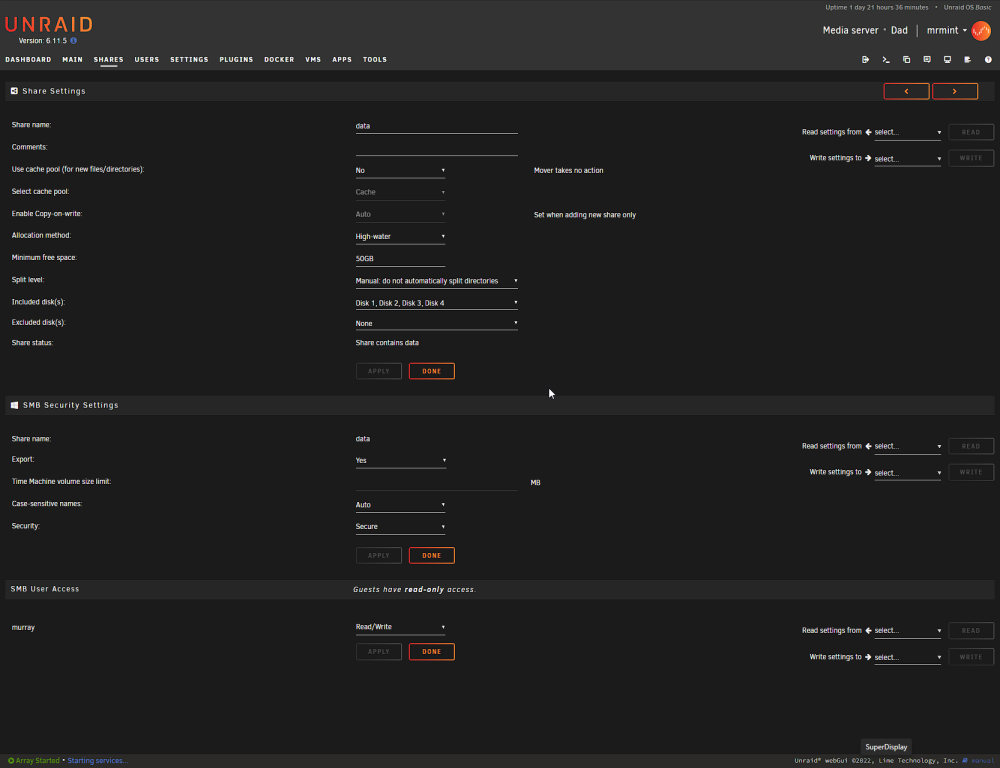Open the Settings menu tab

[189, 59]
